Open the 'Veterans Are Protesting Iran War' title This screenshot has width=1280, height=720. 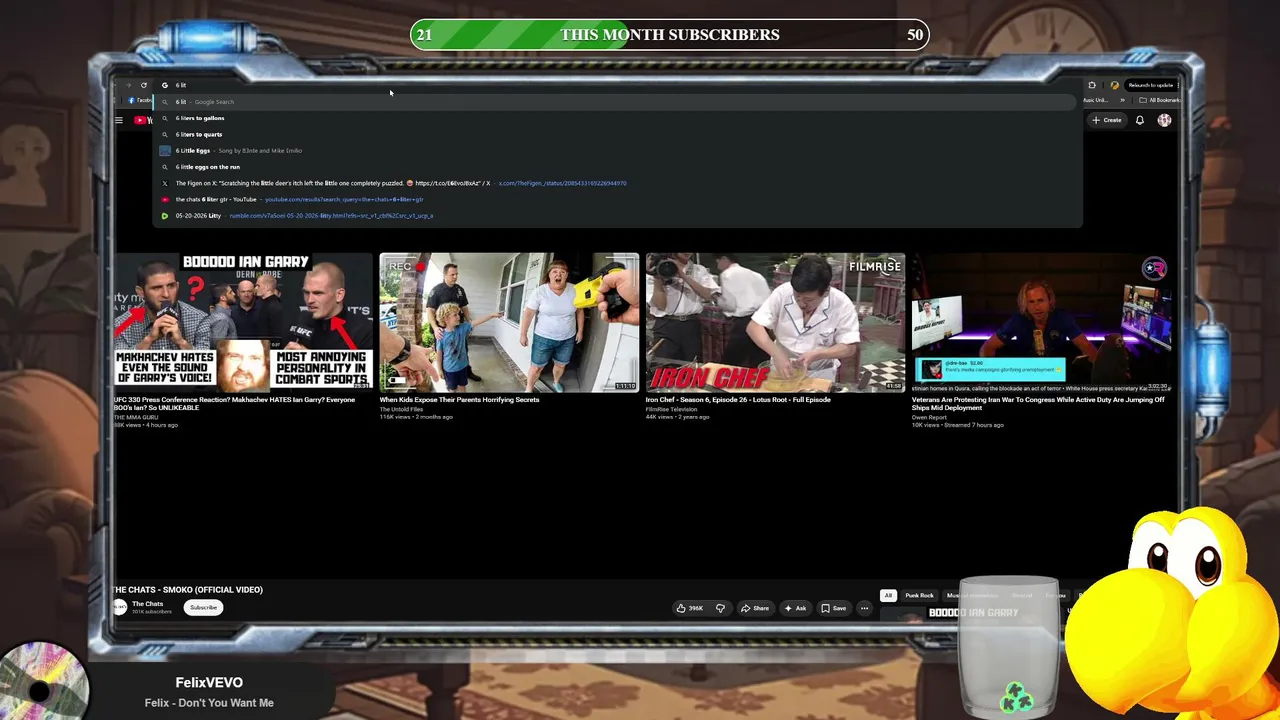click(x=1038, y=403)
